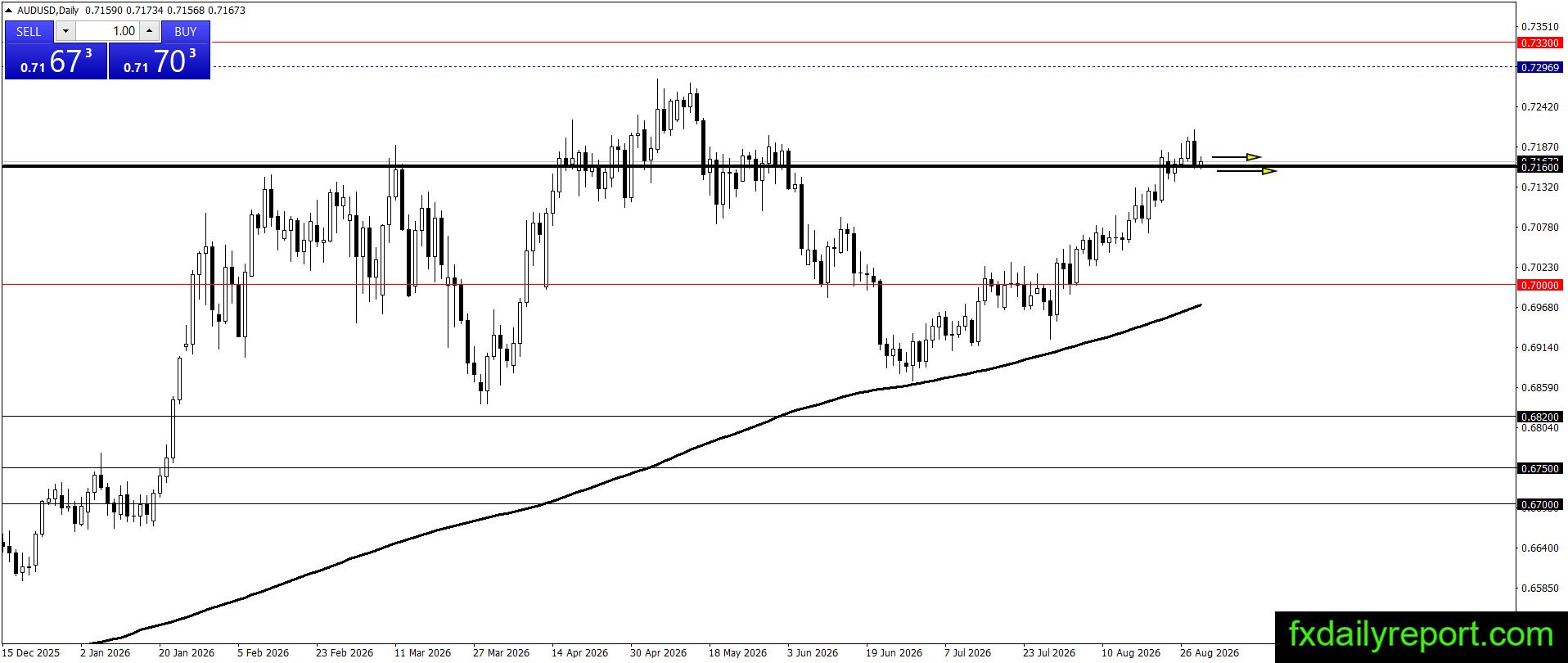Screen dimensions: 1568x663
Task: Click the 0.67000 level price label
Action: click(1539, 504)
